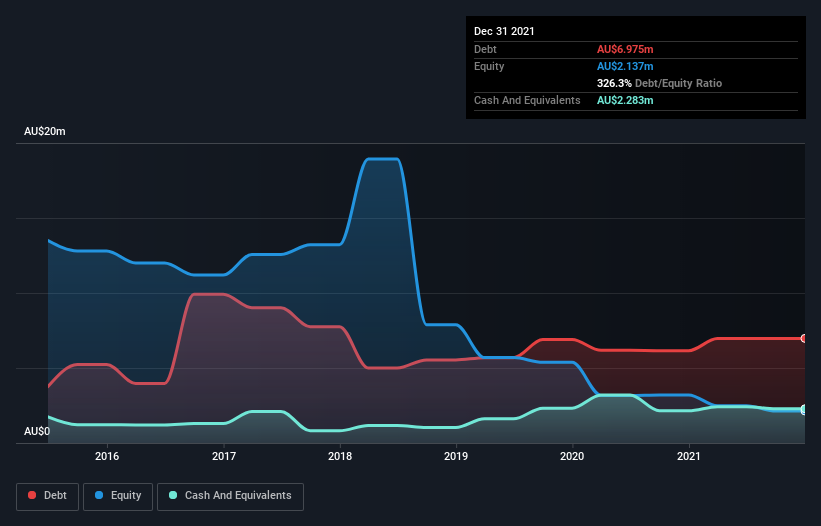
Task: Click the Cash And Equivalents tooltip label
Action: click(x=527, y=100)
